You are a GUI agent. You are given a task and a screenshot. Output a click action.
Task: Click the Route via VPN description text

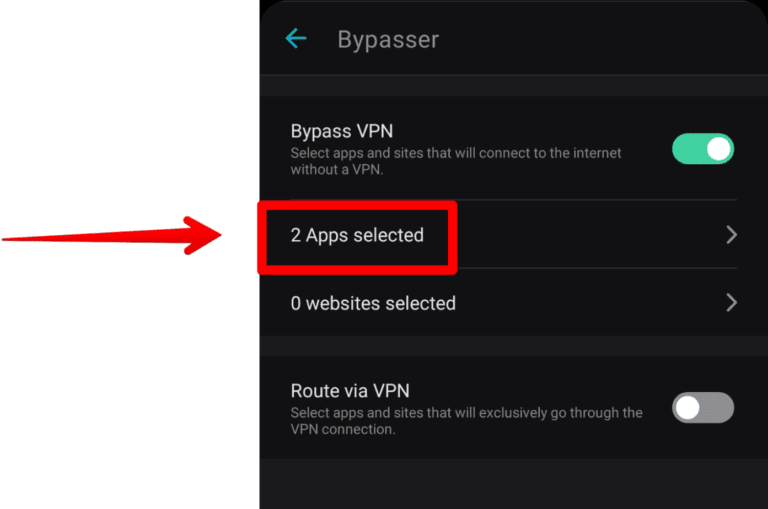[x=466, y=421]
